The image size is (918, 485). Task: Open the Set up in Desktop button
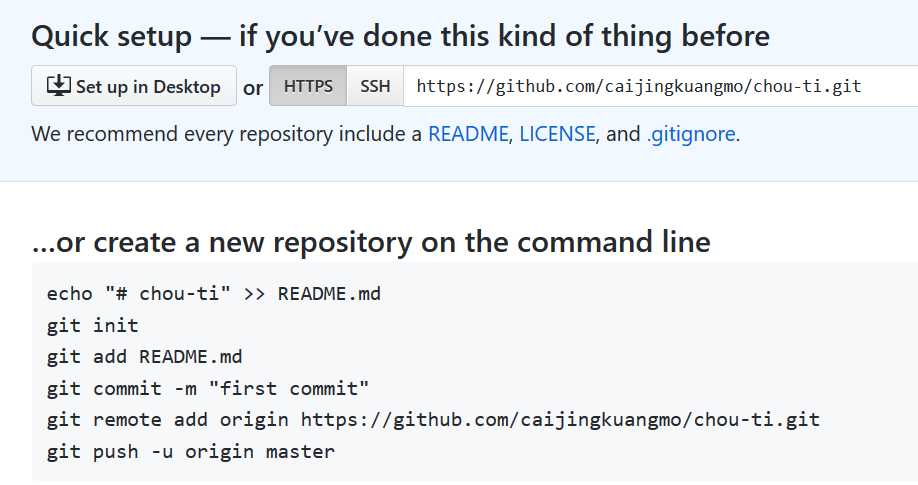click(x=133, y=86)
